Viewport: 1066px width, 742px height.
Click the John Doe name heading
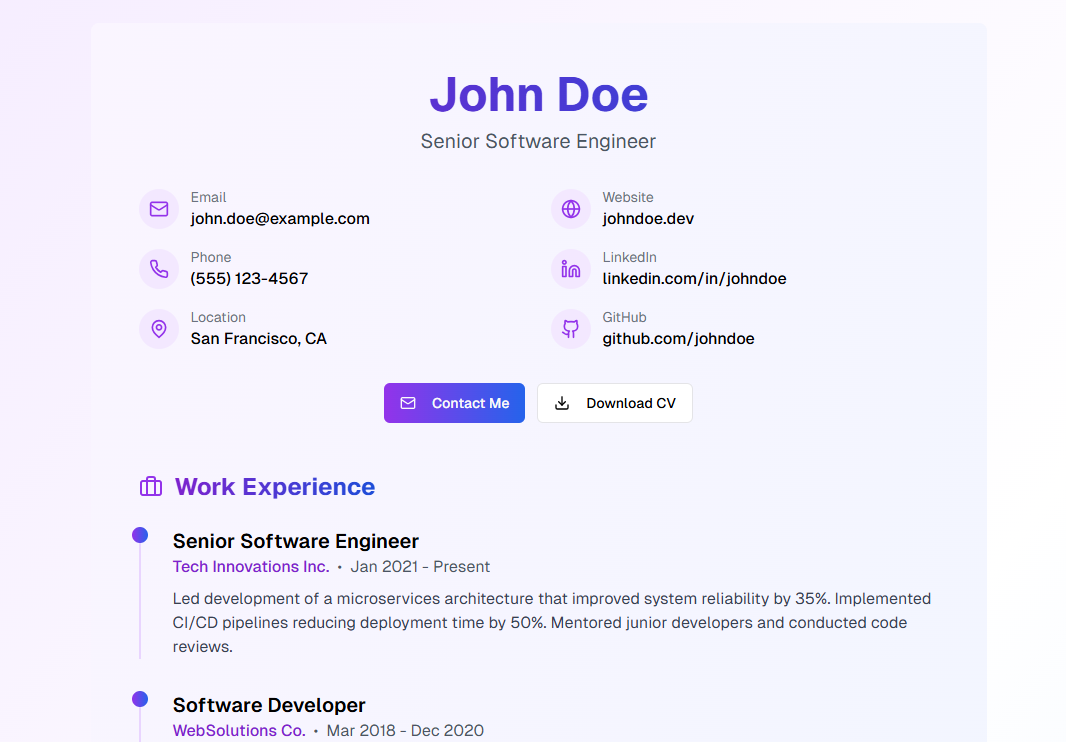coord(539,95)
